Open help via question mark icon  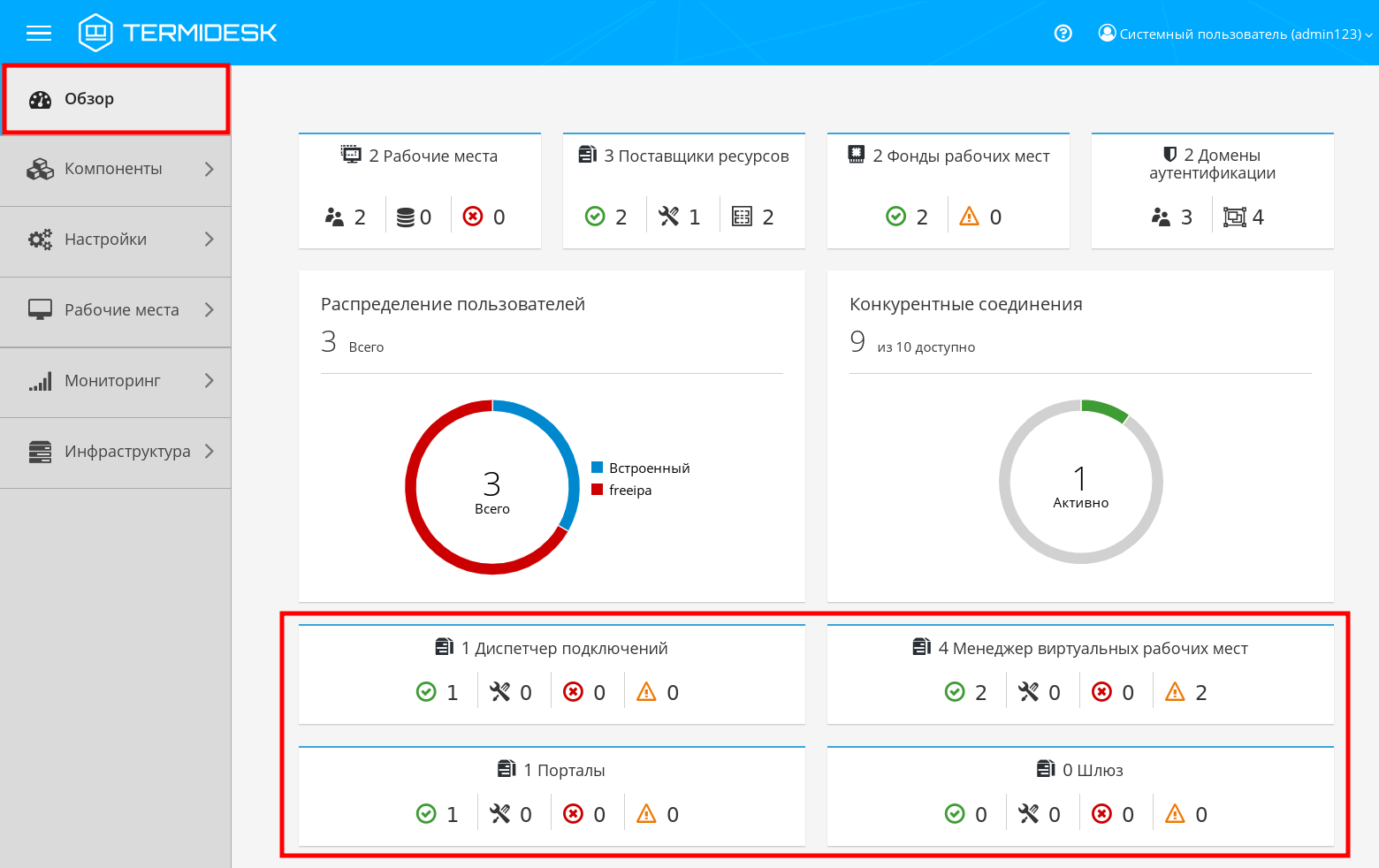point(1063,34)
